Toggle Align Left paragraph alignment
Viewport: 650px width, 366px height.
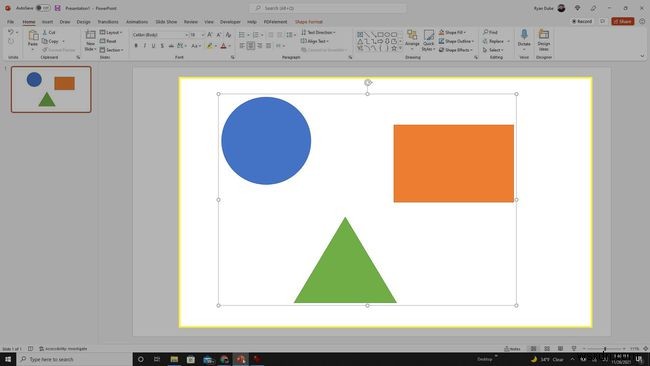[x=242, y=46]
